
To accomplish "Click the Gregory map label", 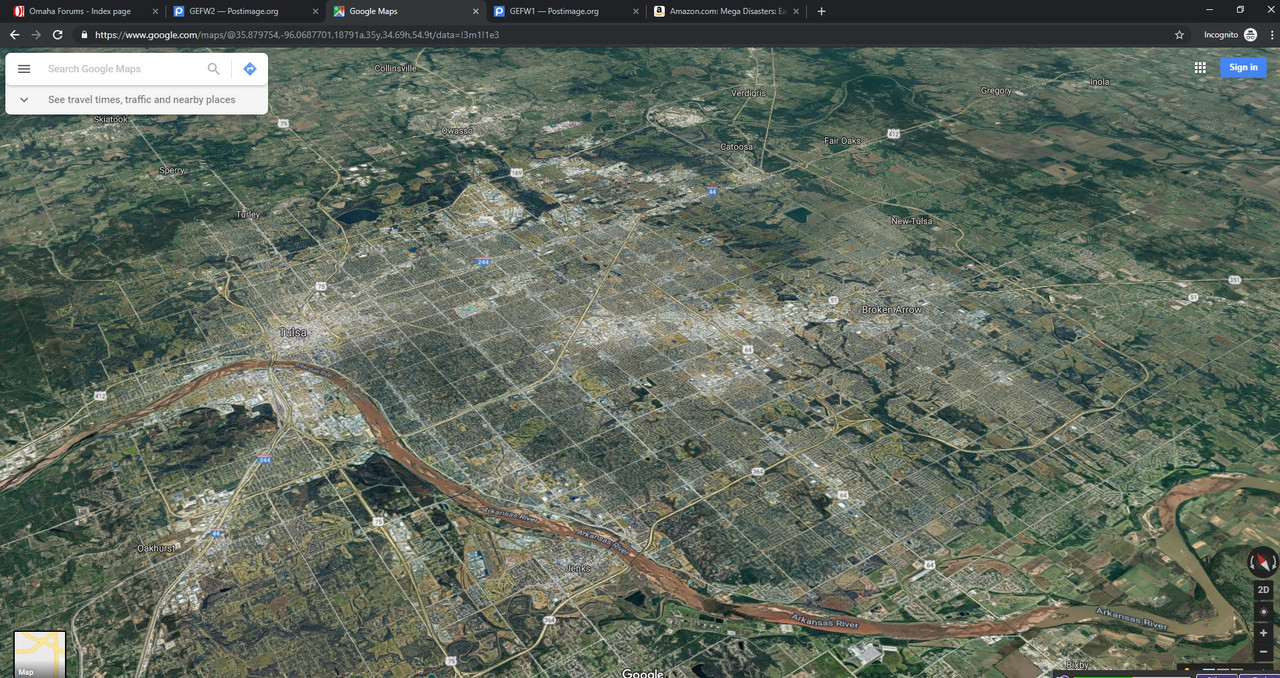I will pyautogui.click(x=996, y=91).
